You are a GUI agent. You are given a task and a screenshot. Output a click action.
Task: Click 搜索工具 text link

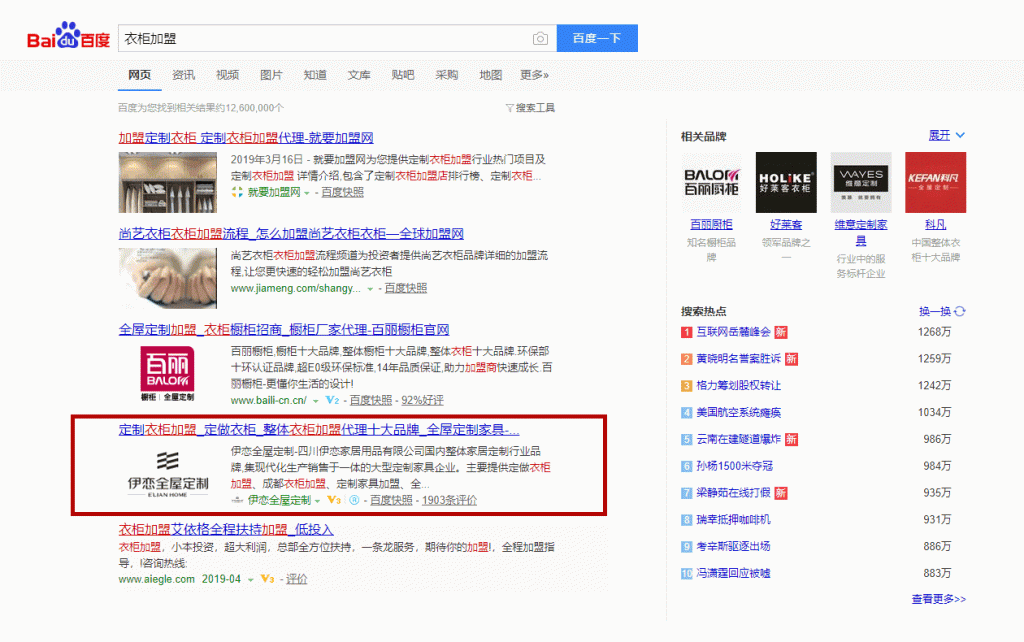(536, 108)
